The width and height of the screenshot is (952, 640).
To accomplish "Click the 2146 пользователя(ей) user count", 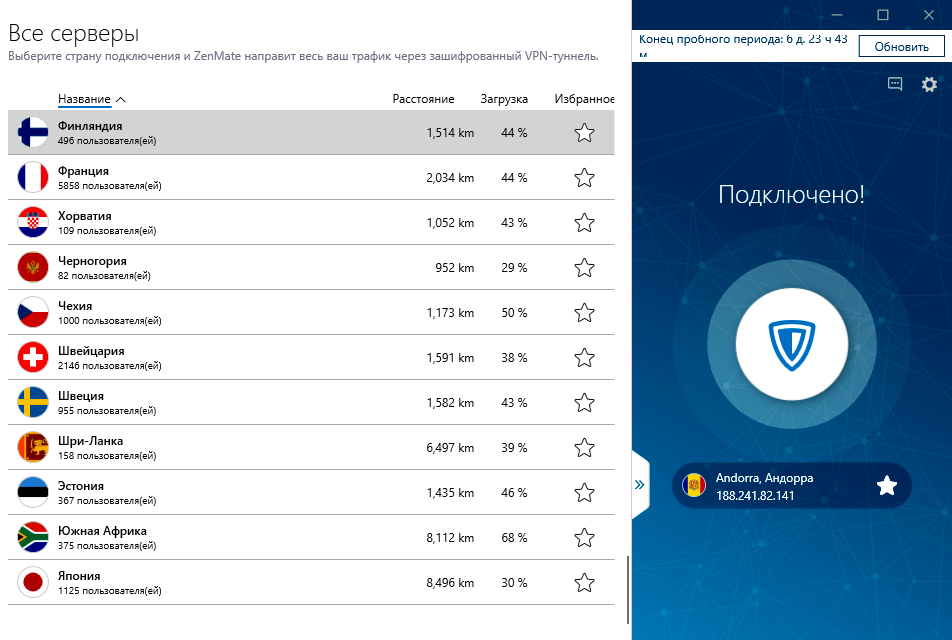I will point(110,366).
